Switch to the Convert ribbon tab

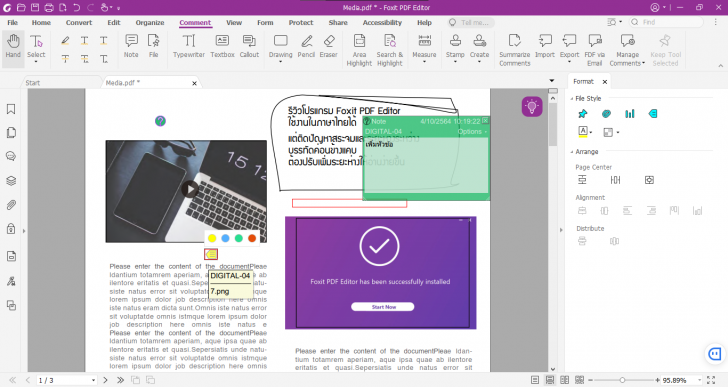79,22
